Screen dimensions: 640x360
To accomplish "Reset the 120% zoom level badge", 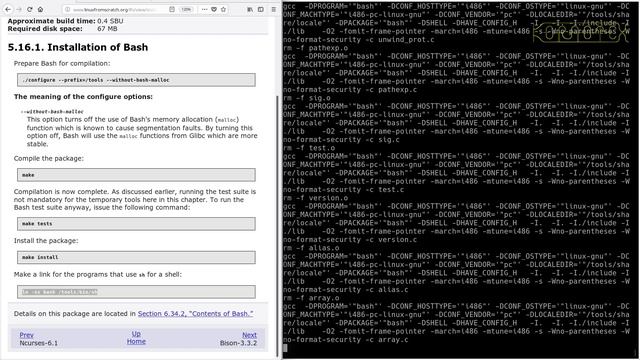I will [186, 9].
